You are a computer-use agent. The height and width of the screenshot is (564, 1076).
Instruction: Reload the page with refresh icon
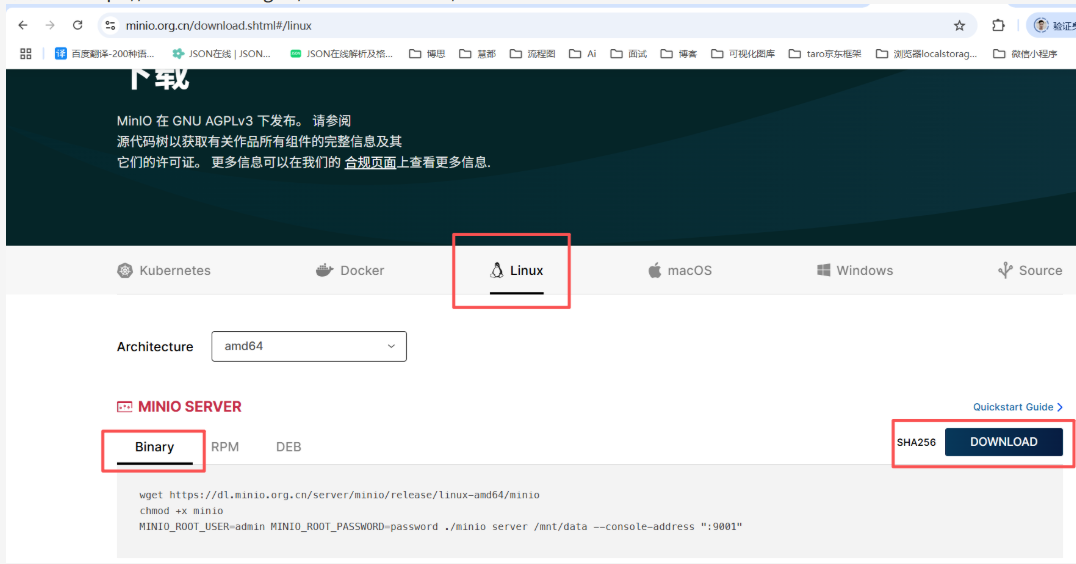(78, 25)
